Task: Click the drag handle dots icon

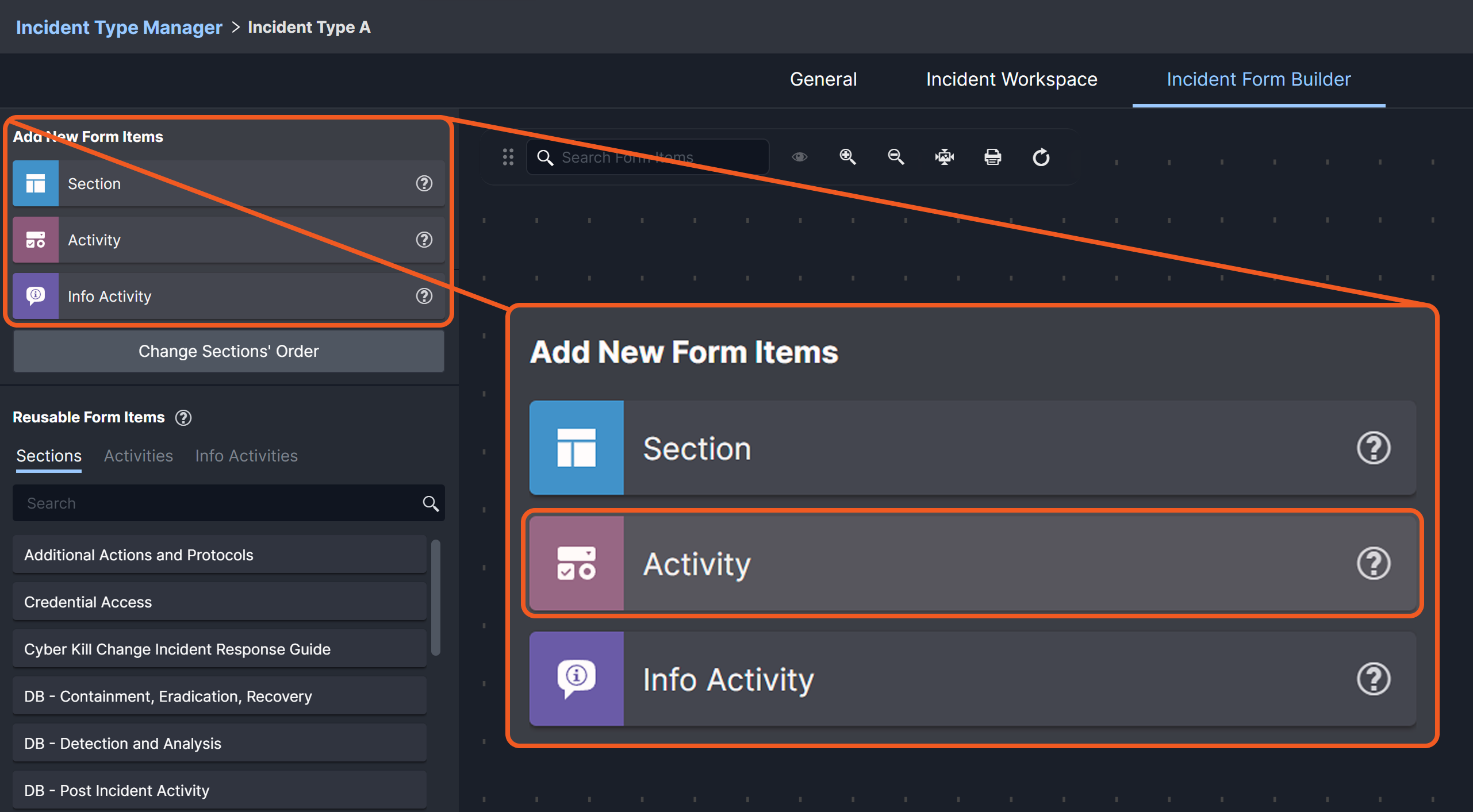Action: coord(508,157)
